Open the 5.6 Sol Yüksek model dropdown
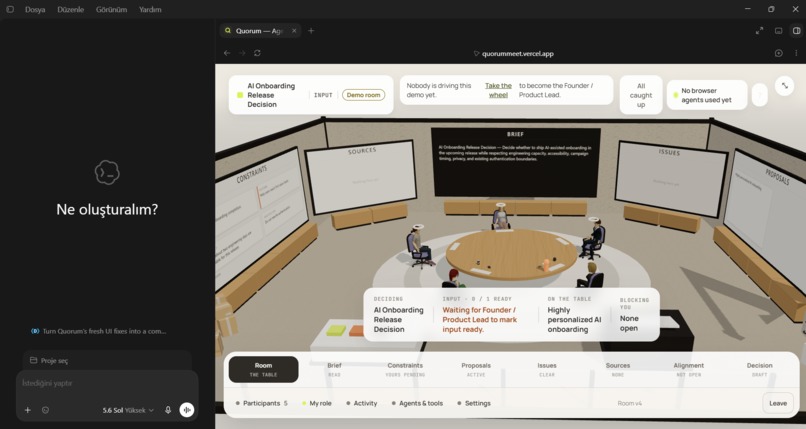Screen dimensions: 806x429 coord(128,410)
